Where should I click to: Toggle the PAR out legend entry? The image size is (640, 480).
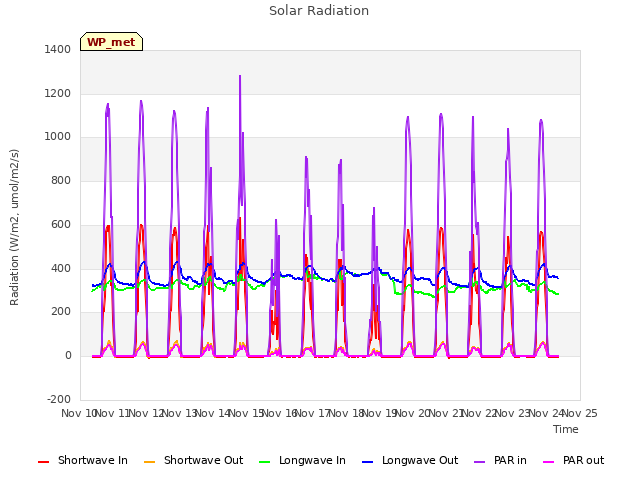pos(573,460)
